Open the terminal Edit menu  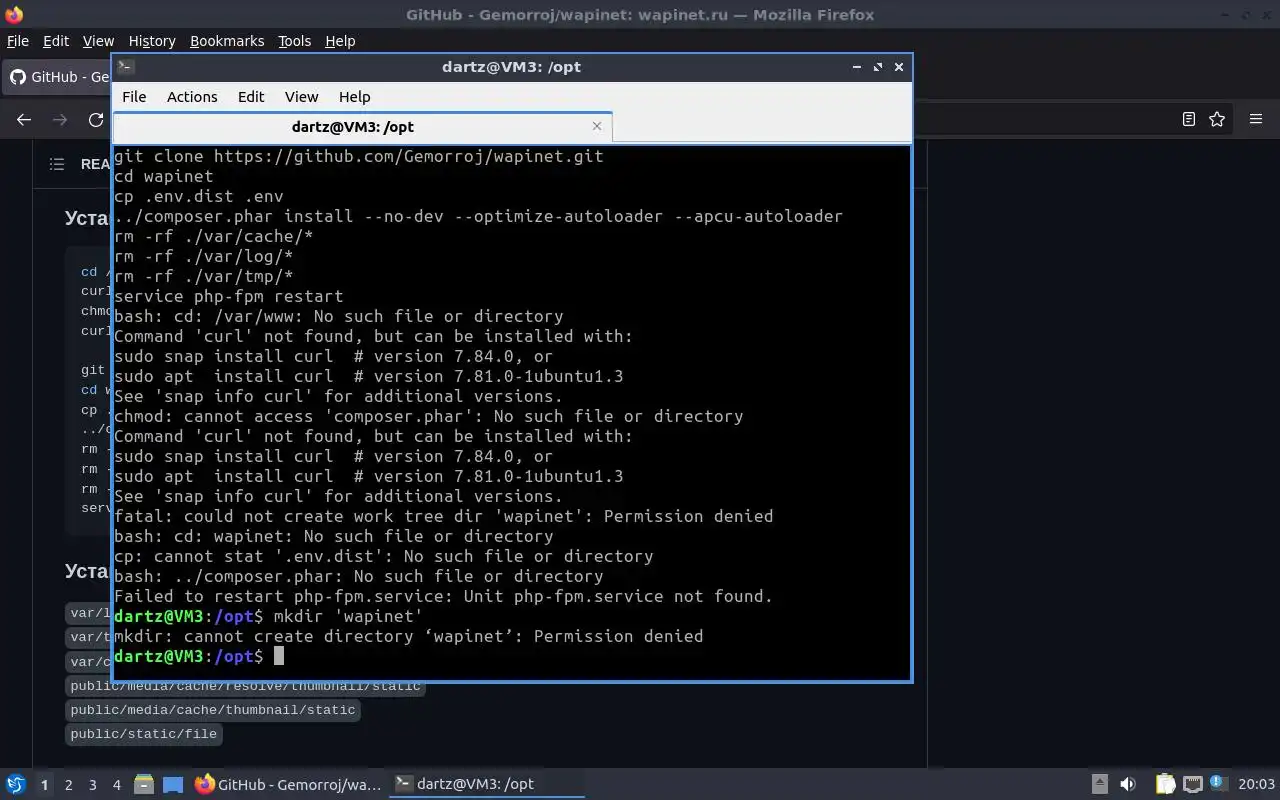pos(251,97)
